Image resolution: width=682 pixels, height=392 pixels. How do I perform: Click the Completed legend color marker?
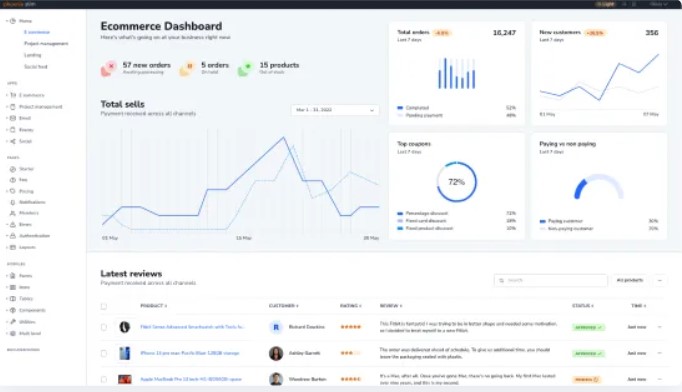[400, 108]
